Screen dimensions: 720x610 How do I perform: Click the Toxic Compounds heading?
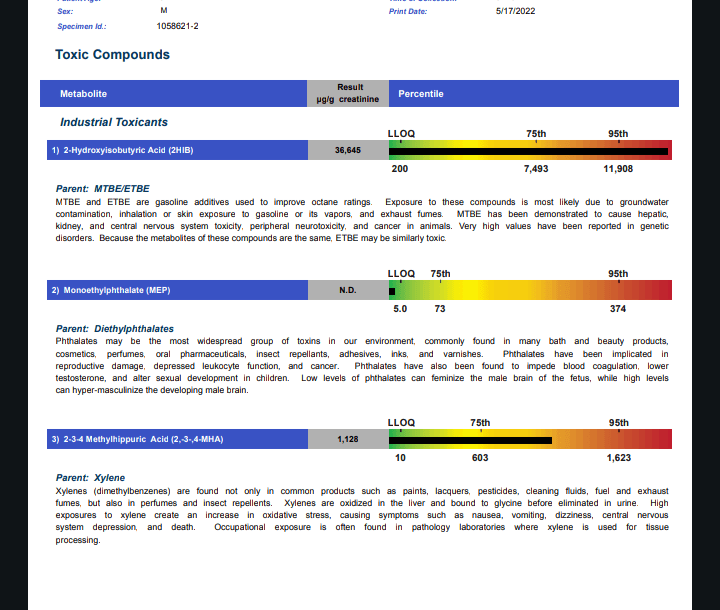112,55
